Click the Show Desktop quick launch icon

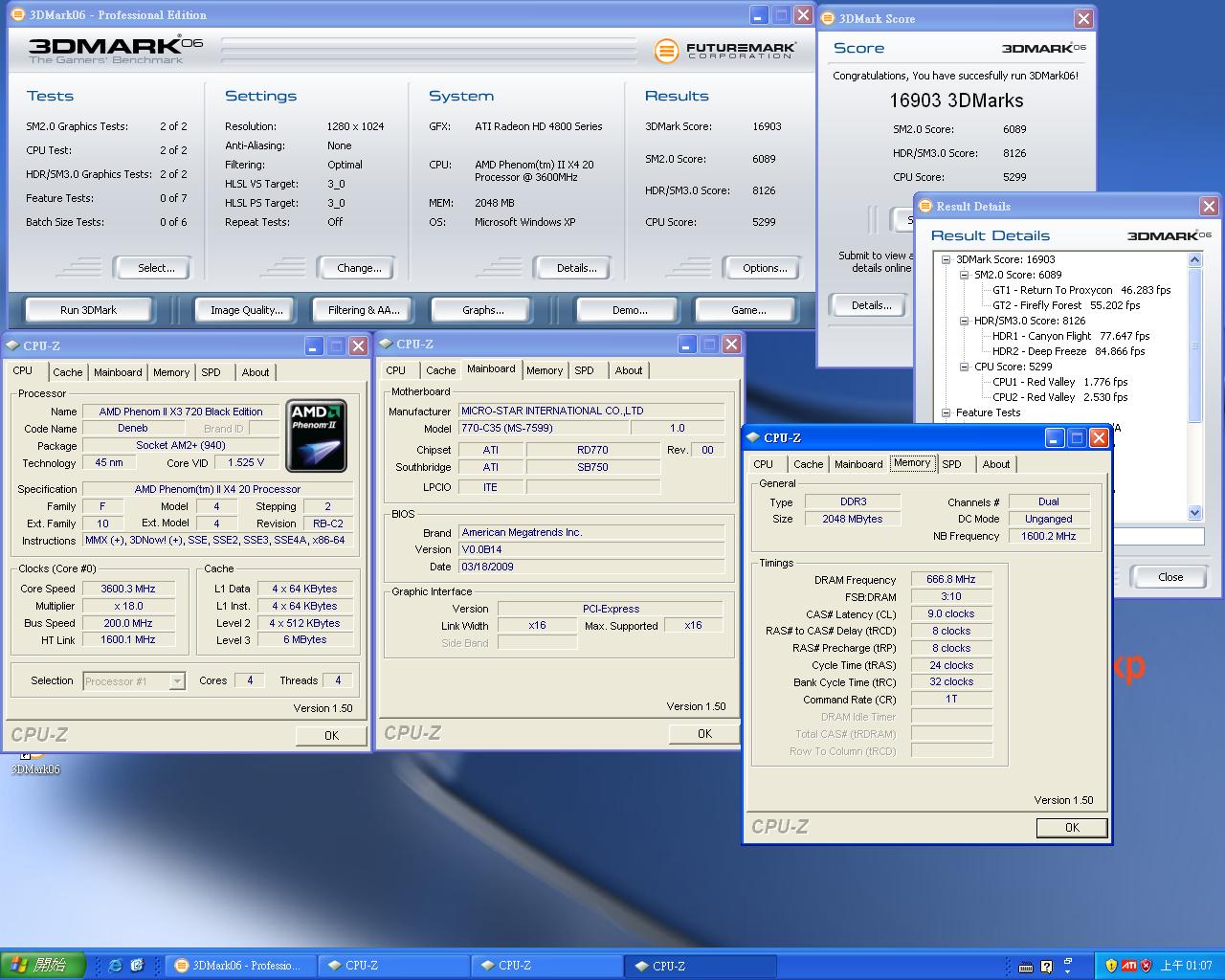coord(137,966)
